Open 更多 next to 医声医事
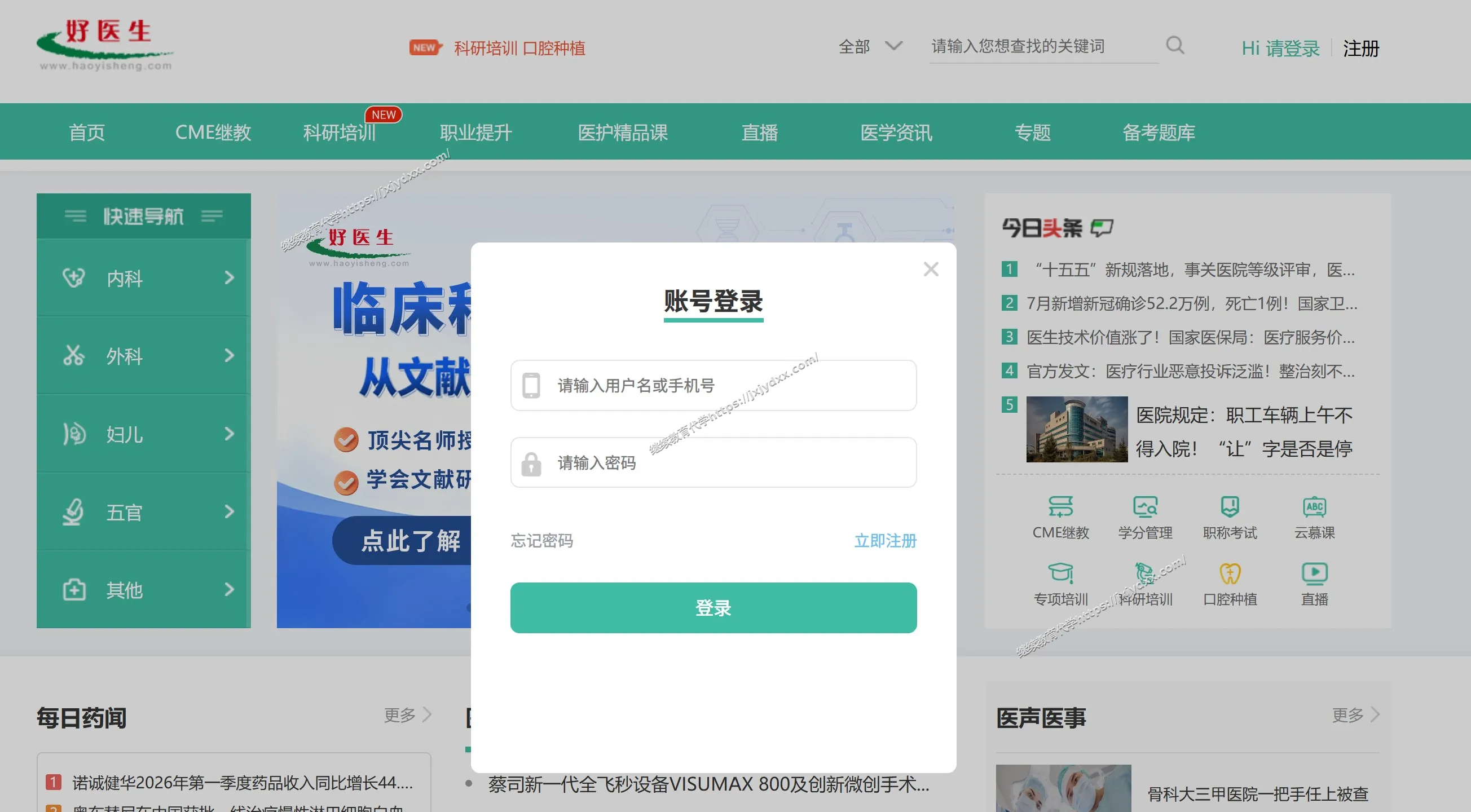 (x=1355, y=715)
